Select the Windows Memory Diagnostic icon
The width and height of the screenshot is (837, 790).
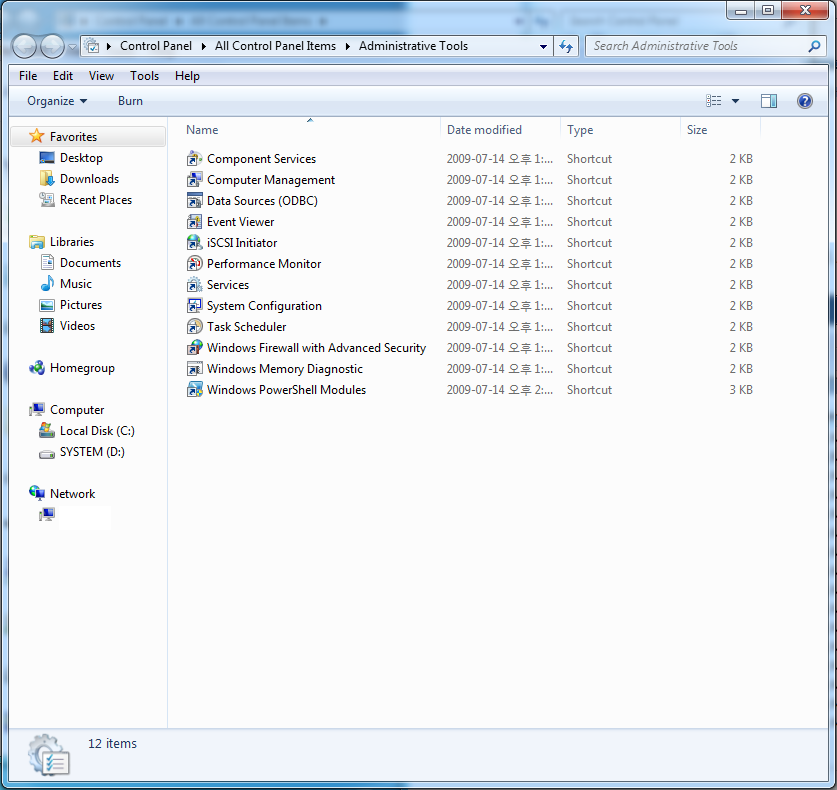click(194, 368)
